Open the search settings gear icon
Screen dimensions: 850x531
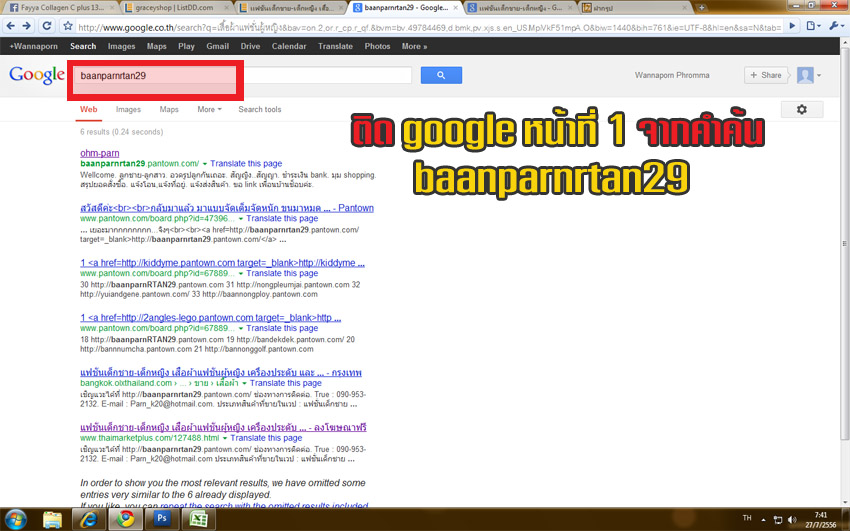[x=802, y=109]
